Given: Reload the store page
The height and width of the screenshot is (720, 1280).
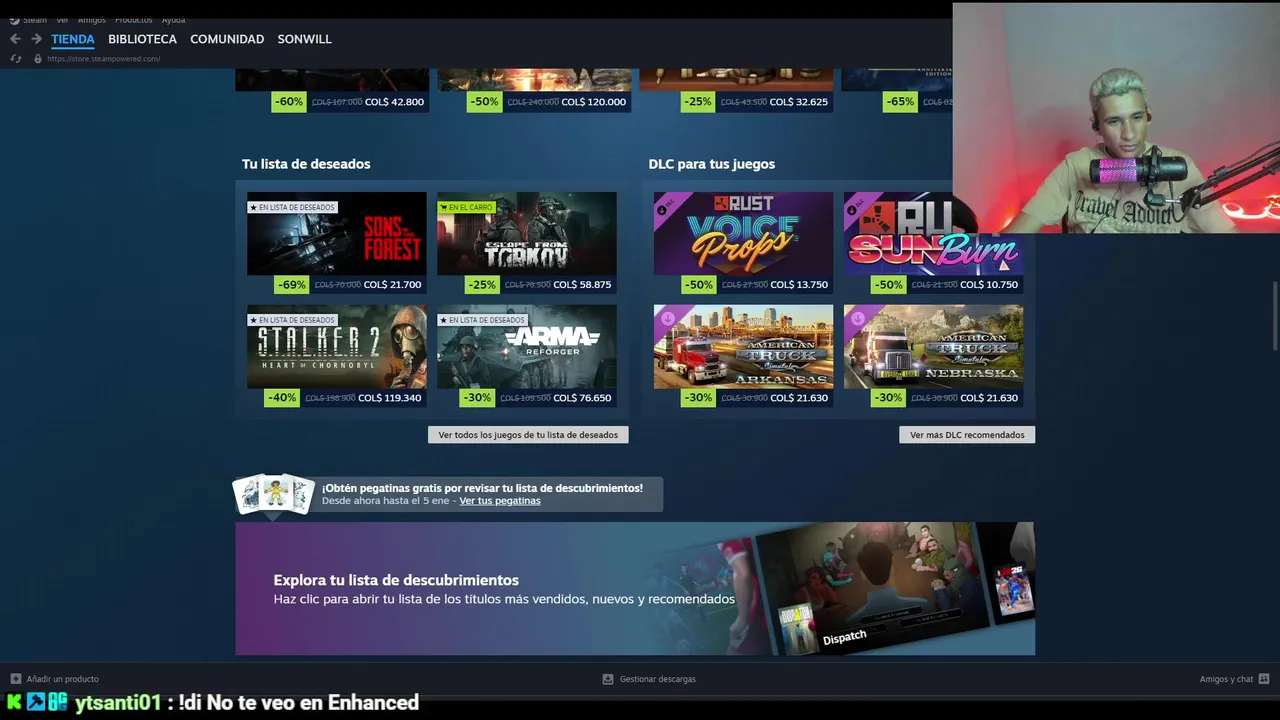Looking at the screenshot, I should [x=15, y=59].
